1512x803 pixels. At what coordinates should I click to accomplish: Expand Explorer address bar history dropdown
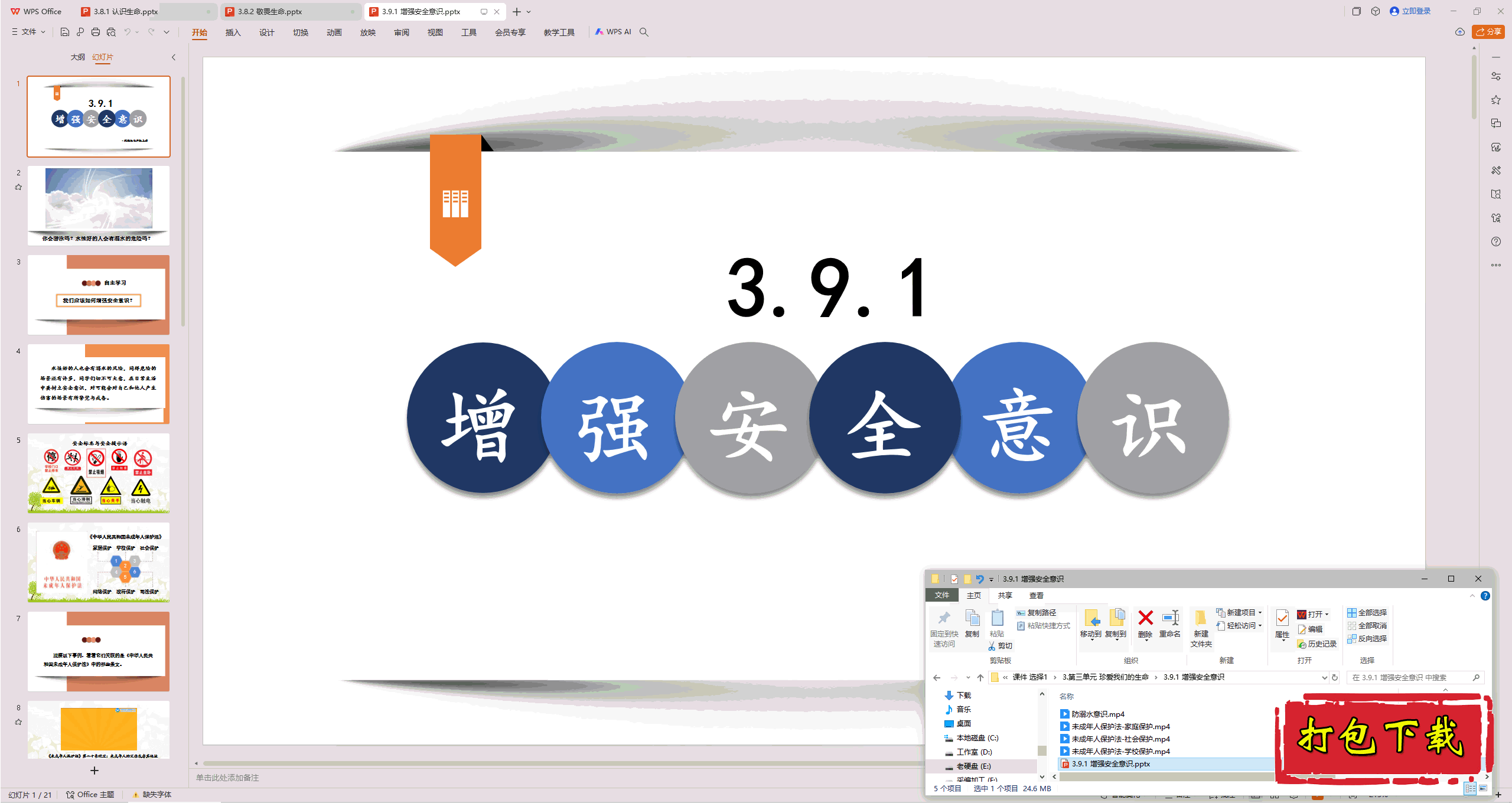1324,677
